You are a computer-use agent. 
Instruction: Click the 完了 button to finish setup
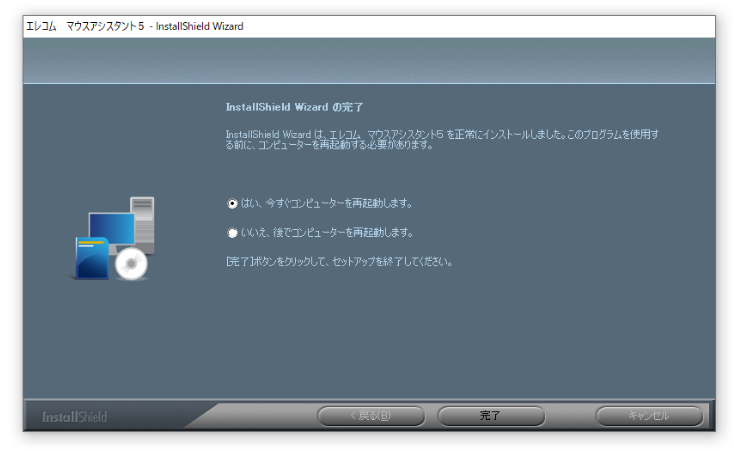coord(491,415)
